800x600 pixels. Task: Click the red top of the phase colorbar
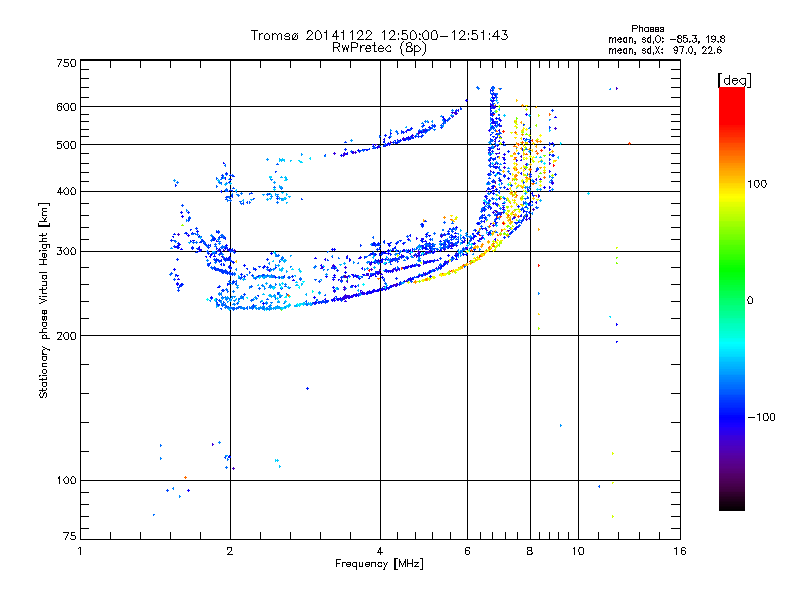[x=732, y=99]
